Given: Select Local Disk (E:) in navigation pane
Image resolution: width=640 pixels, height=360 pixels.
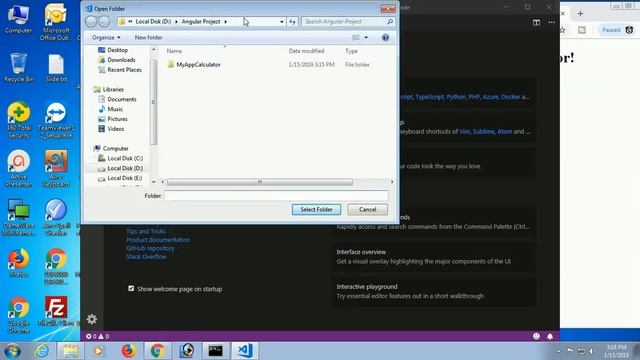Looking at the screenshot, I should click(x=120, y=178).
